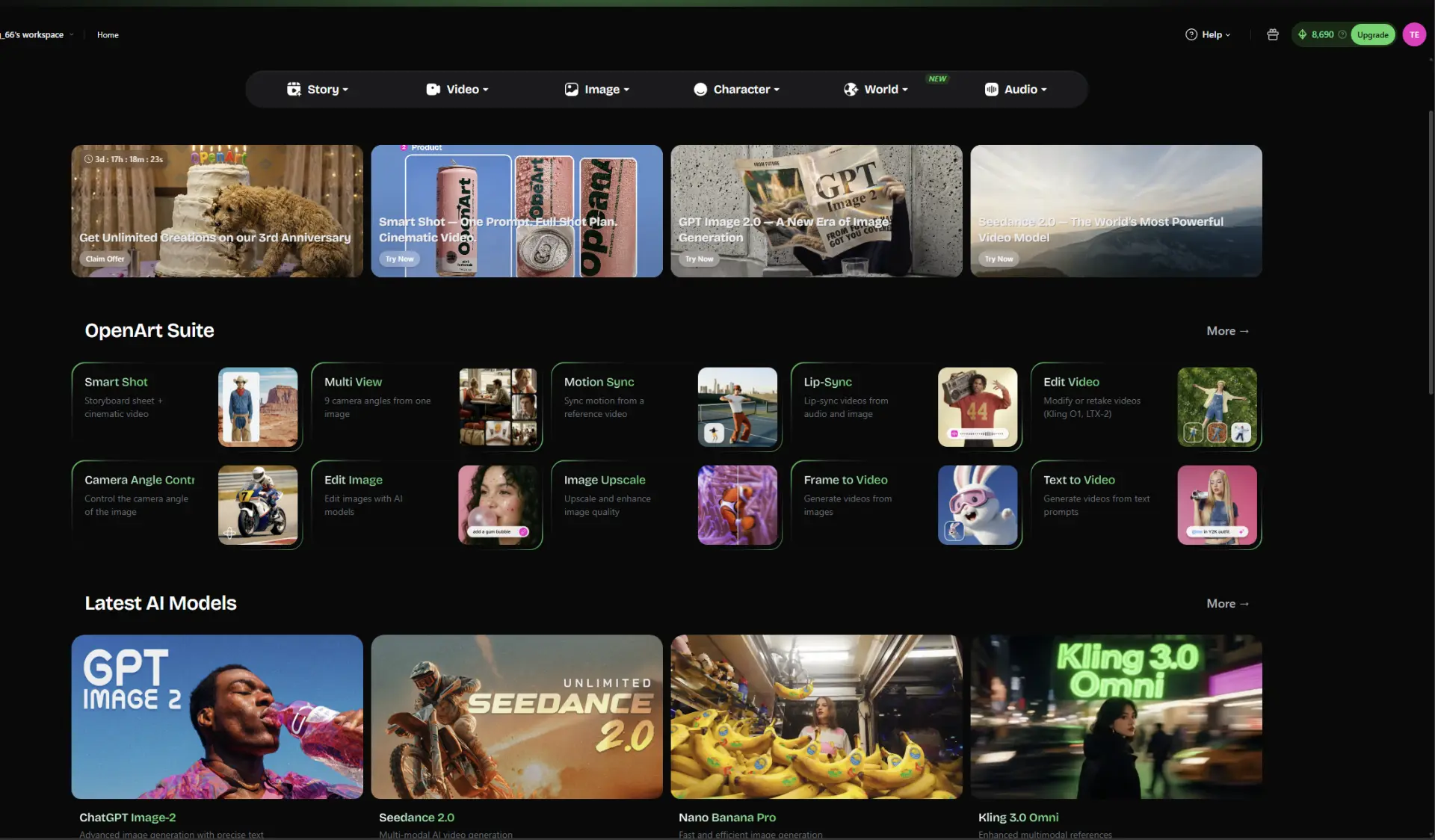
Task: Open the Frame to Video card
Action: tap(907, 504)
